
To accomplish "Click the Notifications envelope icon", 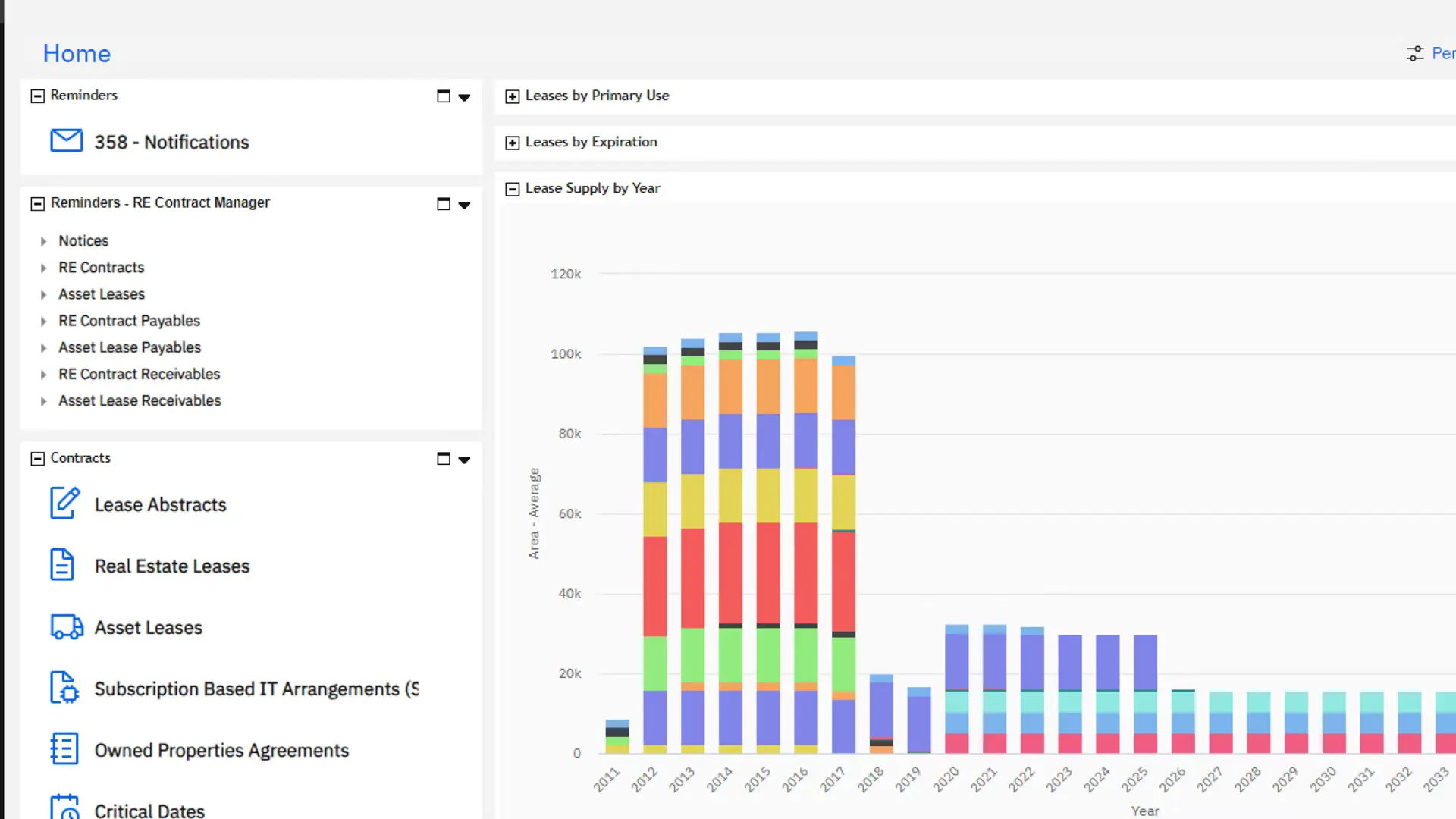I will pos(67,141).
